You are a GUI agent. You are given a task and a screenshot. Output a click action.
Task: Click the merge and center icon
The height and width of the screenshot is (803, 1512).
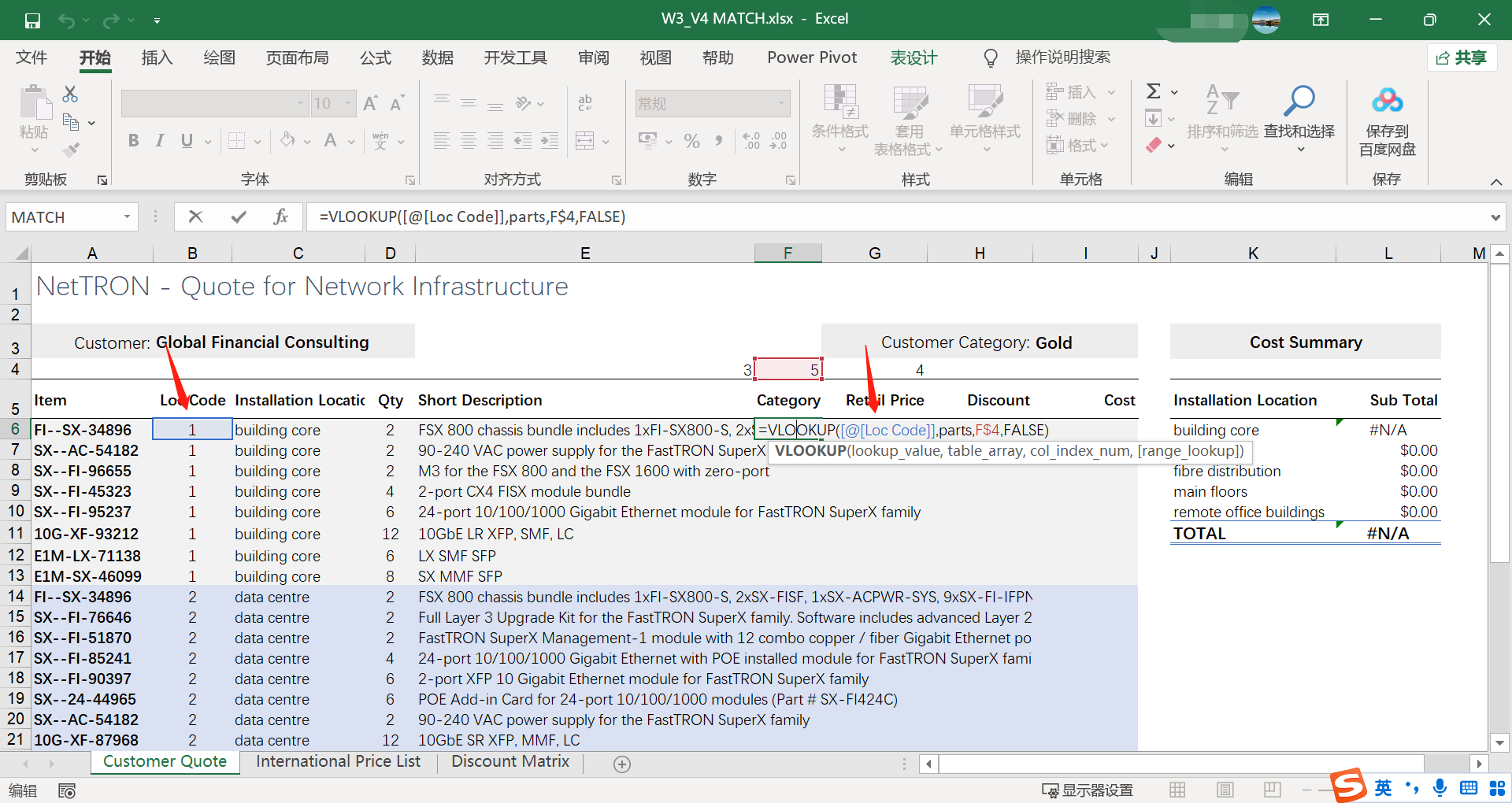click(x=584, y=141)
